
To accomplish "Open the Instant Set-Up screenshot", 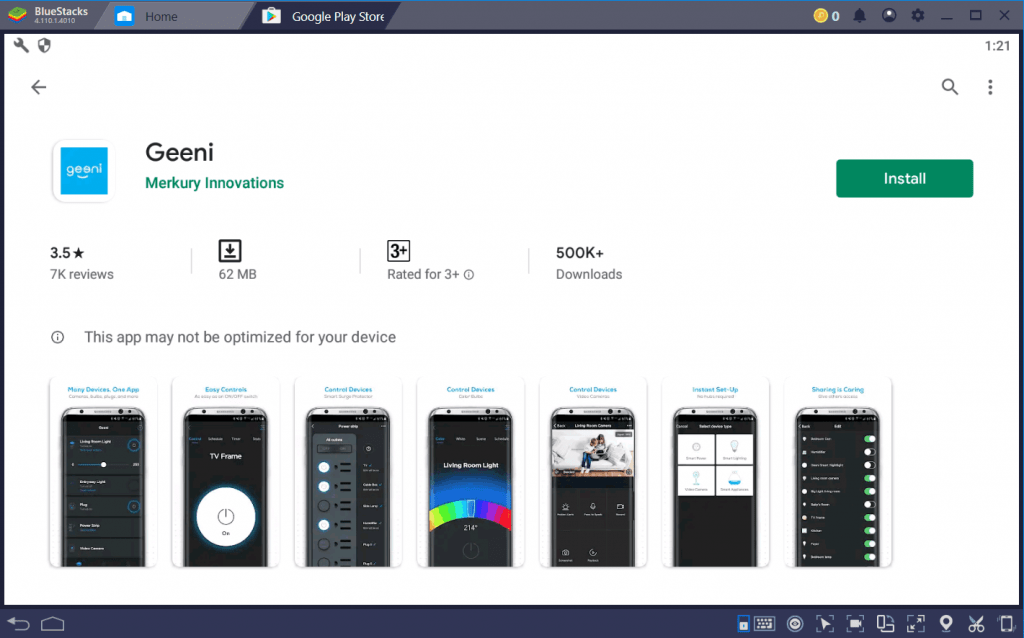I will point(715,471).
